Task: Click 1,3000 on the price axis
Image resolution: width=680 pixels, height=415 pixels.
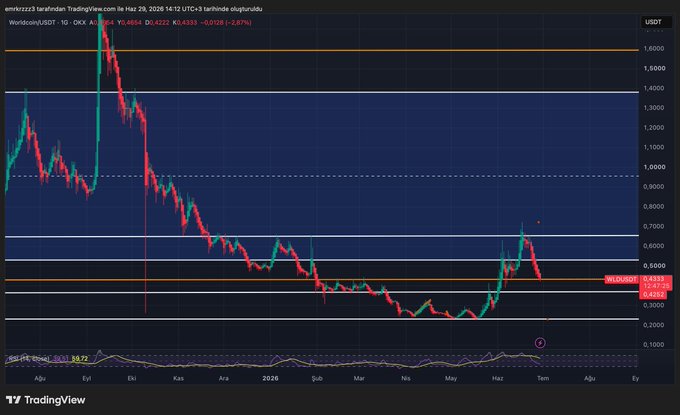Action: click(x=654, y=108)
